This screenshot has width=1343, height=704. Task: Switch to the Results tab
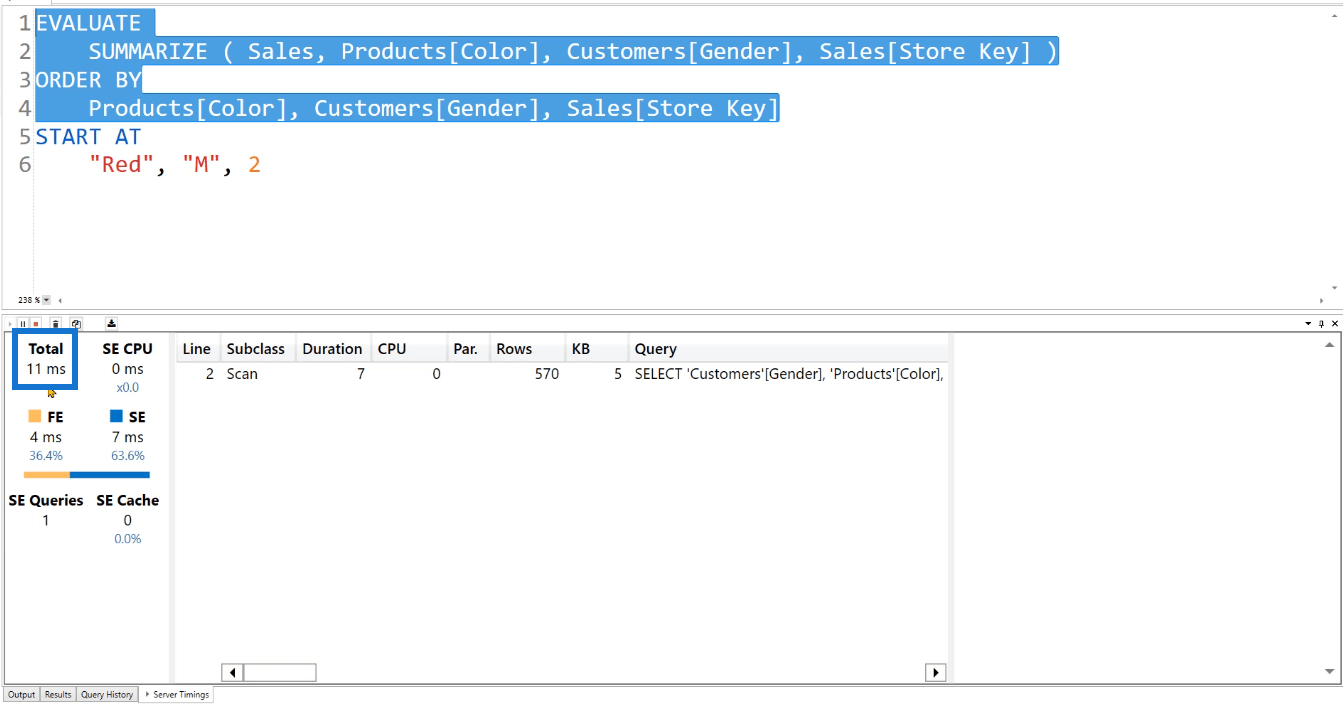[58, 694]
